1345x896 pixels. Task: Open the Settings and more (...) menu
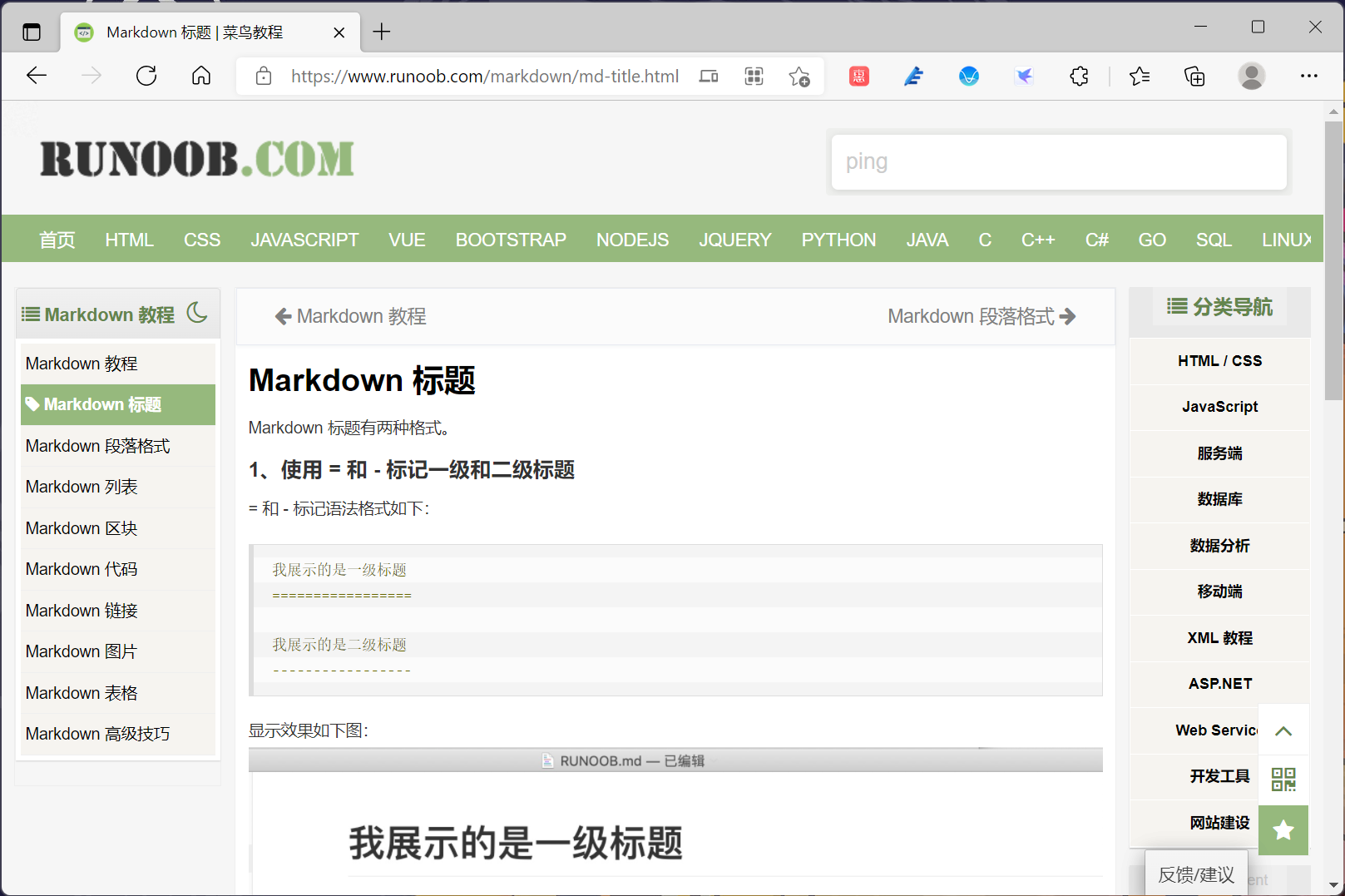(x=1309, y=76)
